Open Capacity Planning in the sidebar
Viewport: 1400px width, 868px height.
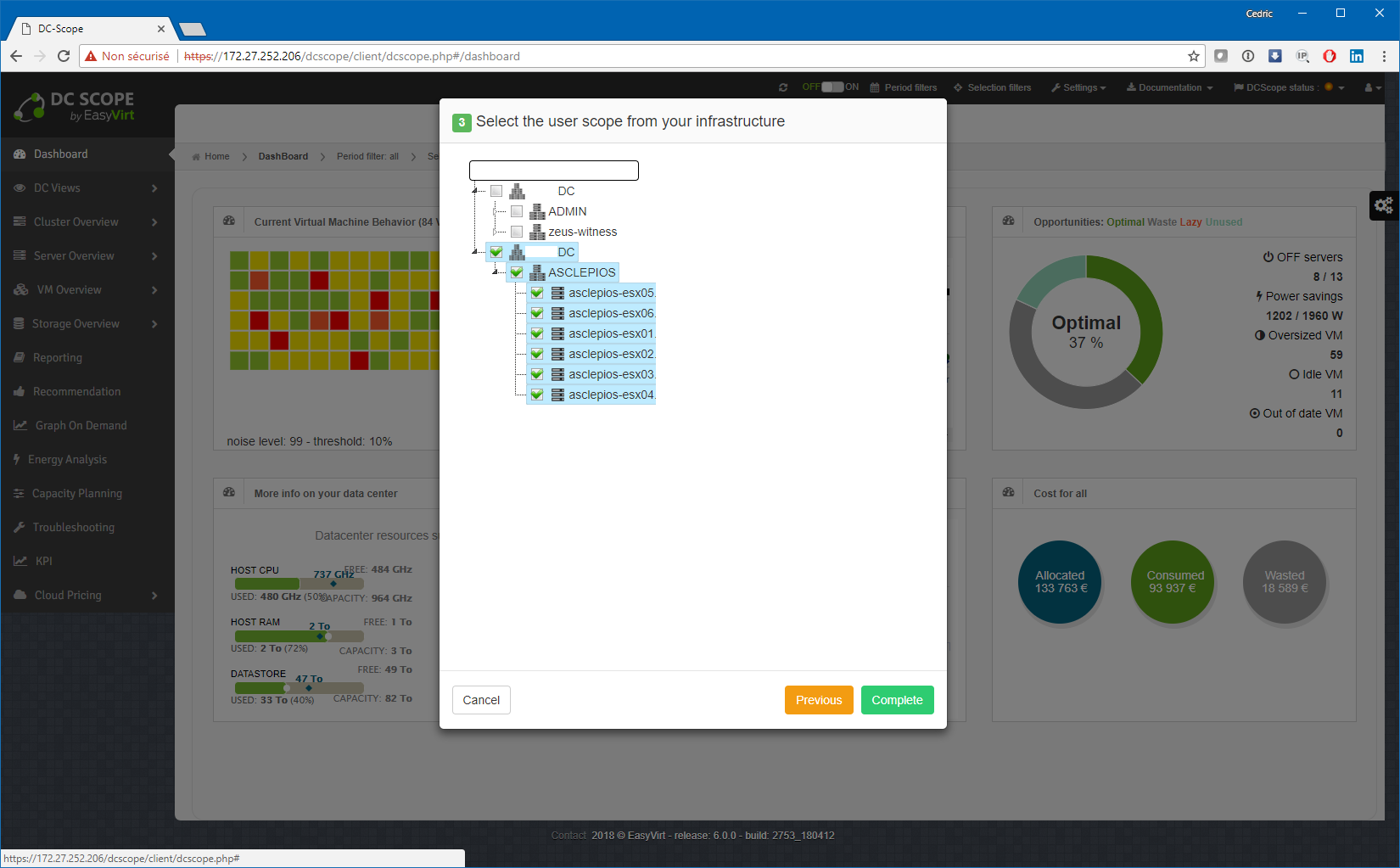click(x=76, y=493)
